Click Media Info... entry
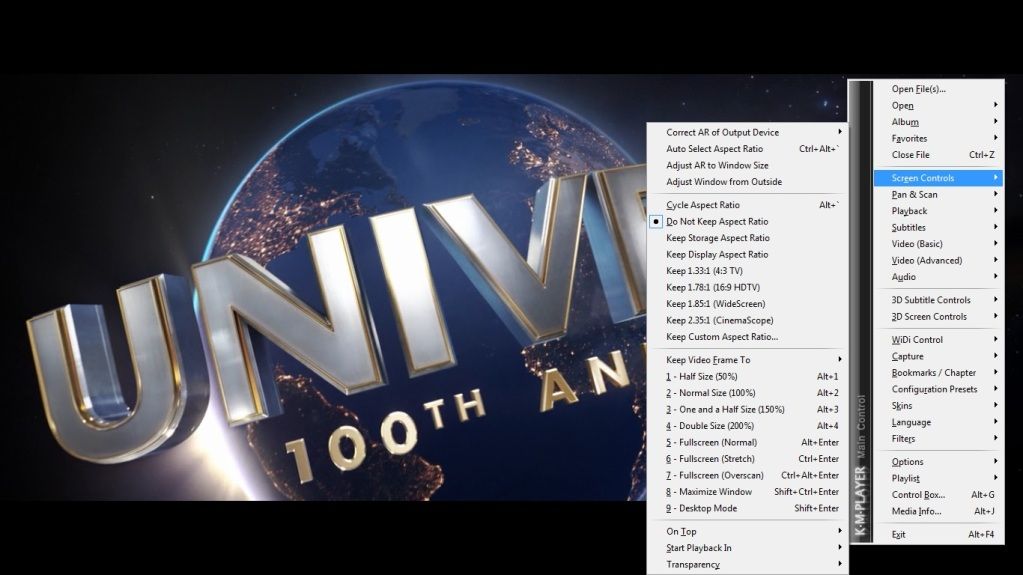 point(938,511)
